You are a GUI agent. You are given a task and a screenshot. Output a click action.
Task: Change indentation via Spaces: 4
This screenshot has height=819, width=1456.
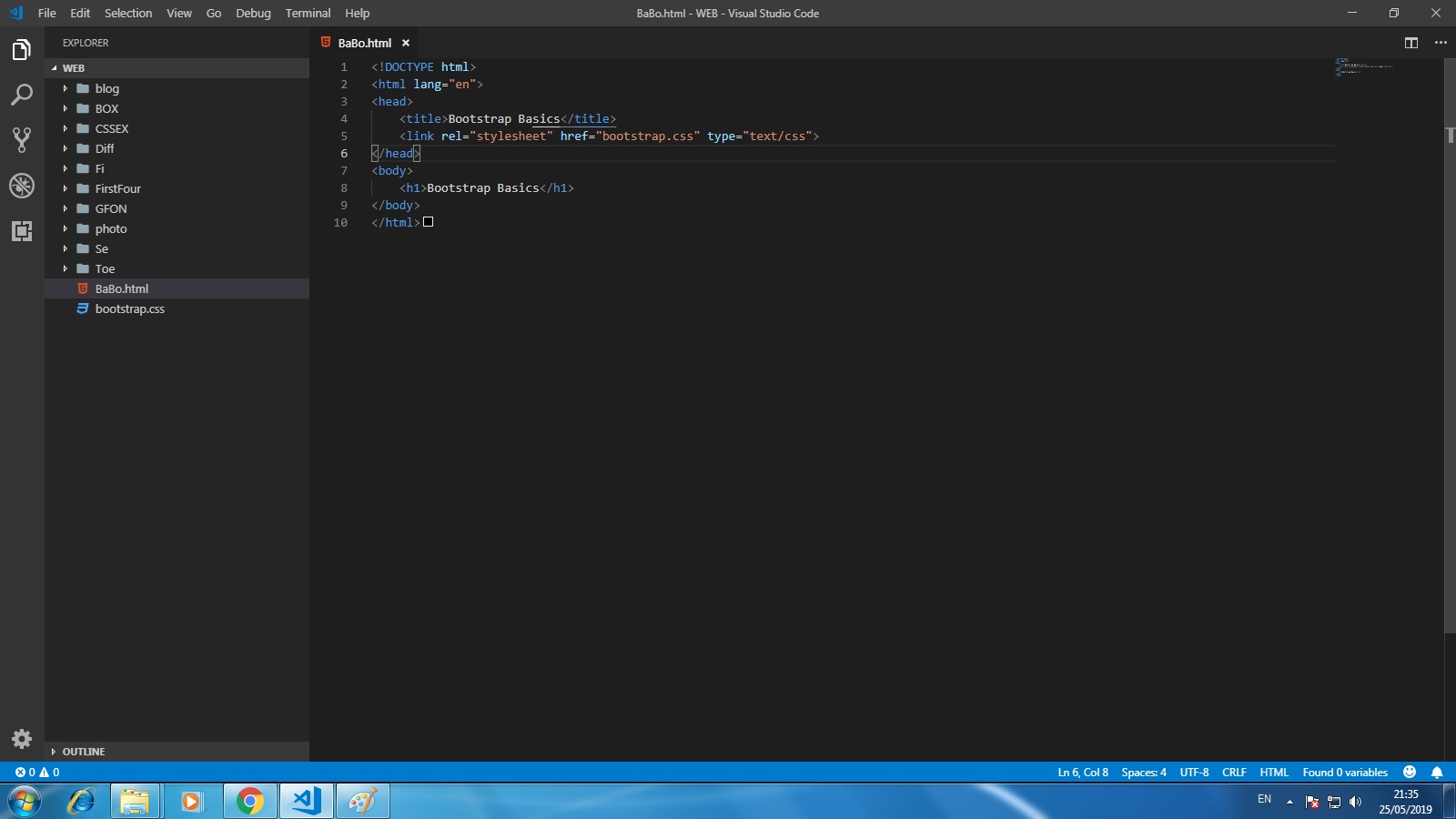pyautogui.click(x=1144, y=773)
